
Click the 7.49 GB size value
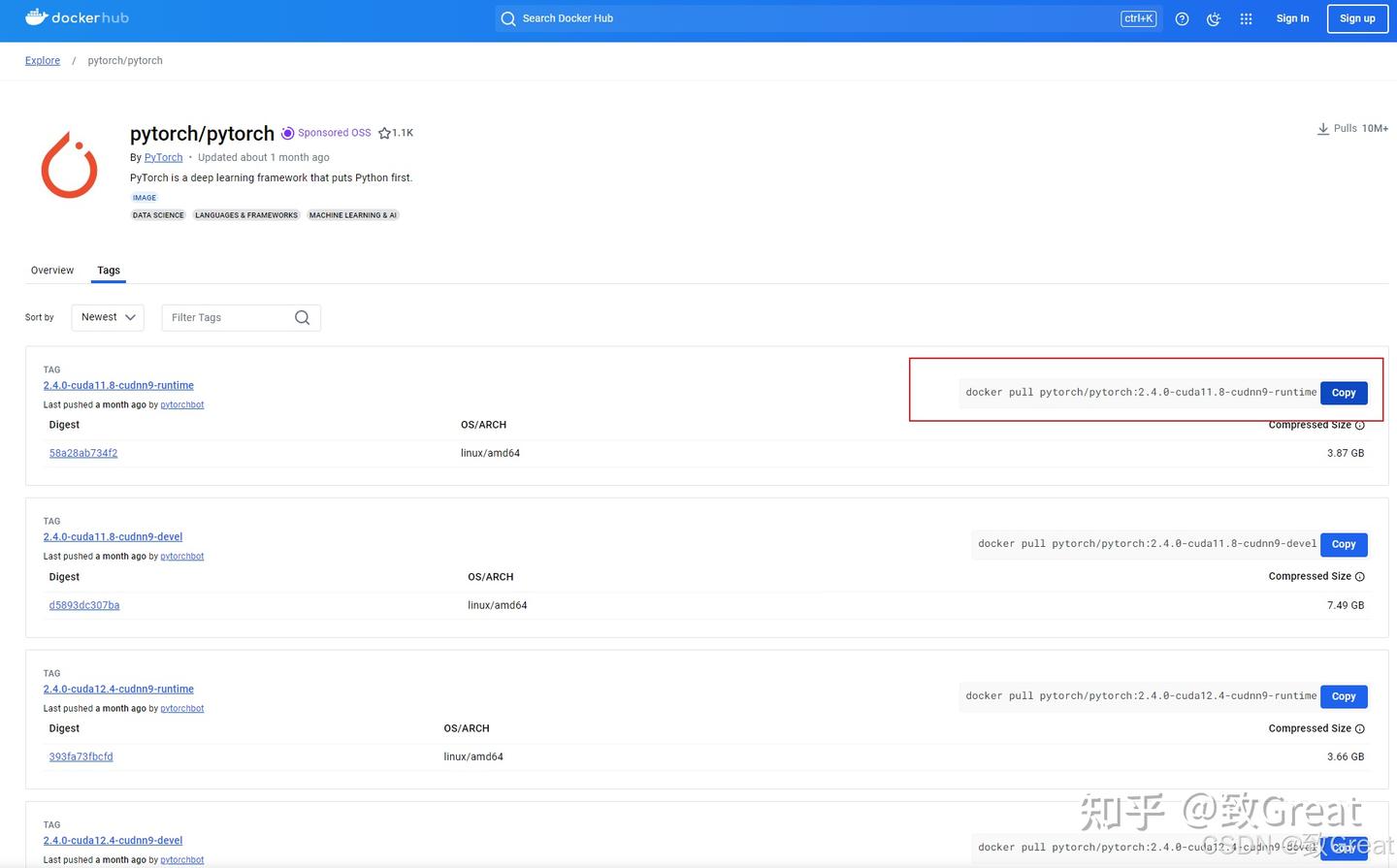1346,605
